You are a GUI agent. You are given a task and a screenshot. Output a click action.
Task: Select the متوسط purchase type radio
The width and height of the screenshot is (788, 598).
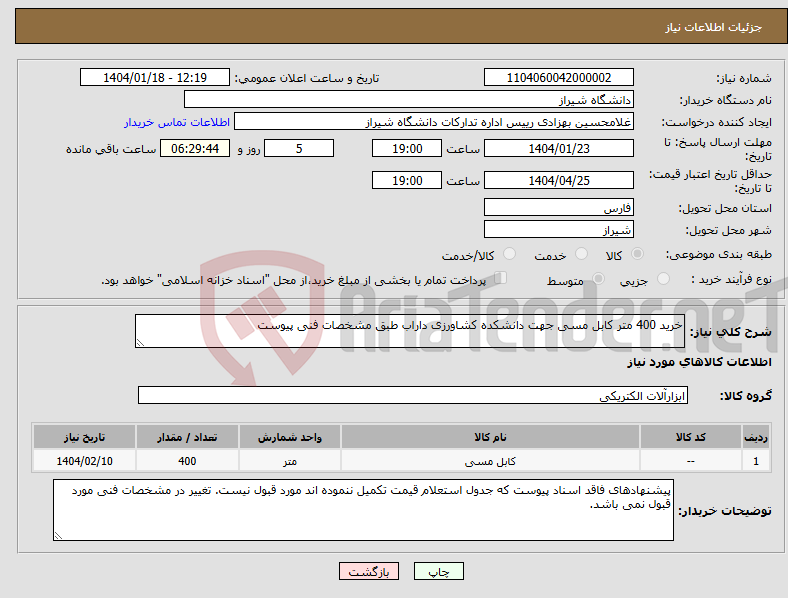[x=598, y=279]
